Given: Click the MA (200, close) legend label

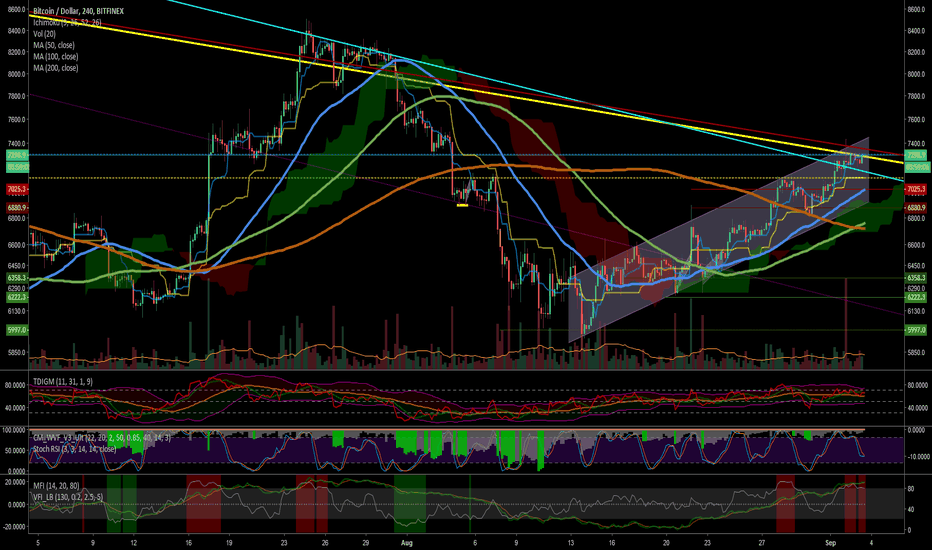Looking at the screenshot, I should [x=56, y=68].
